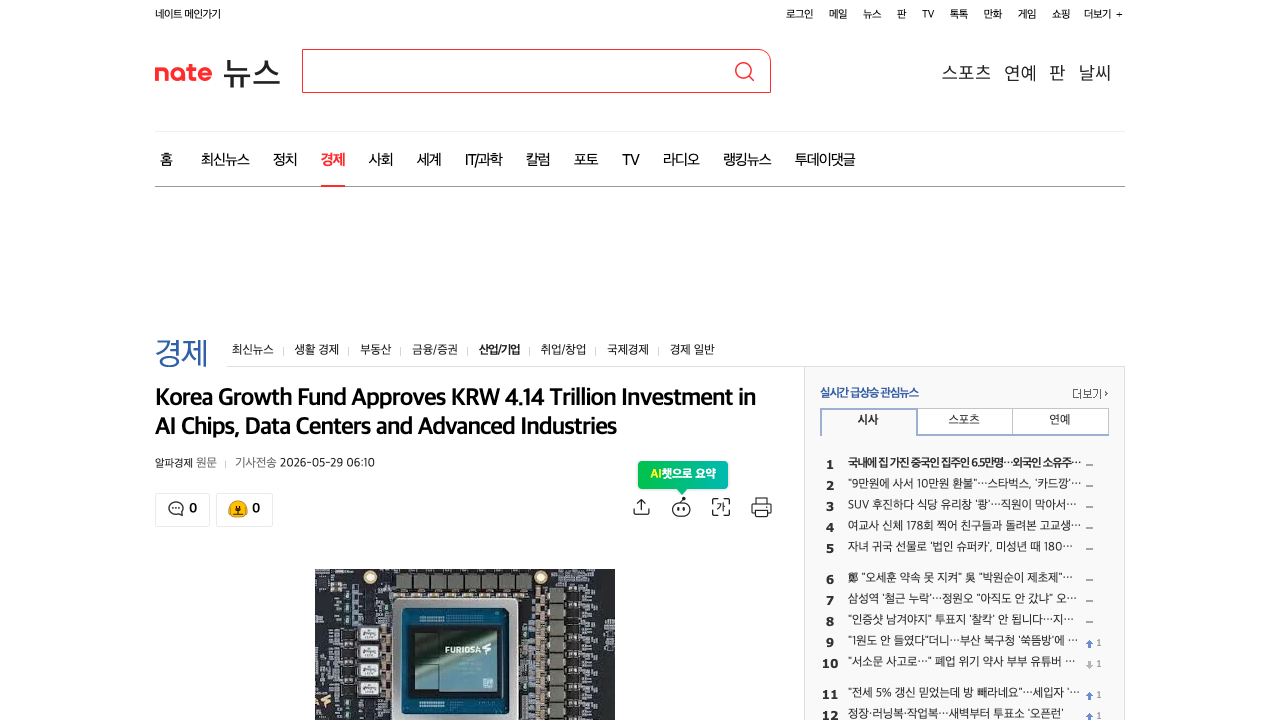Open the 연예 section link in header

[1020, 72]
